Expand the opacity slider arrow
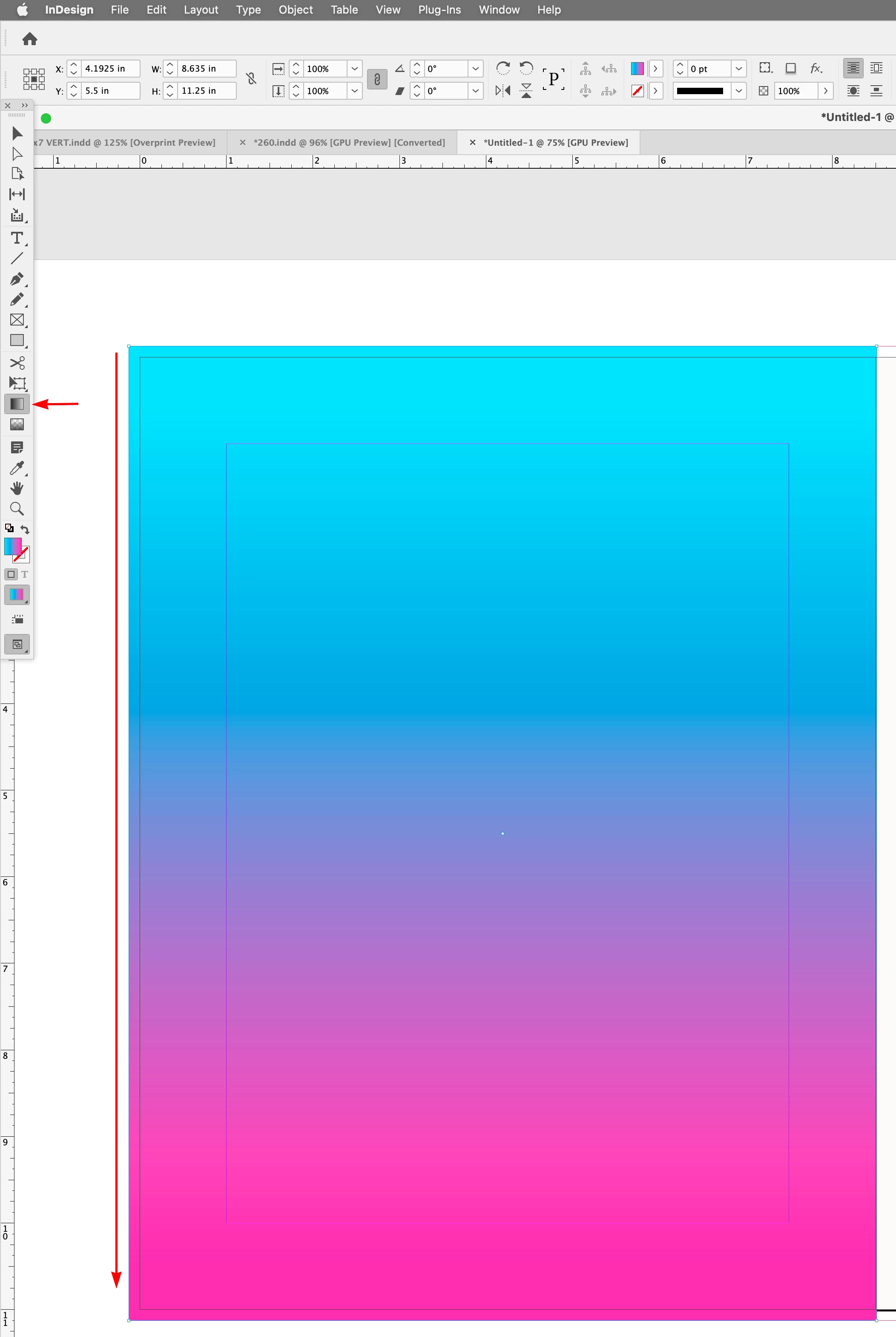 (826, 91)
